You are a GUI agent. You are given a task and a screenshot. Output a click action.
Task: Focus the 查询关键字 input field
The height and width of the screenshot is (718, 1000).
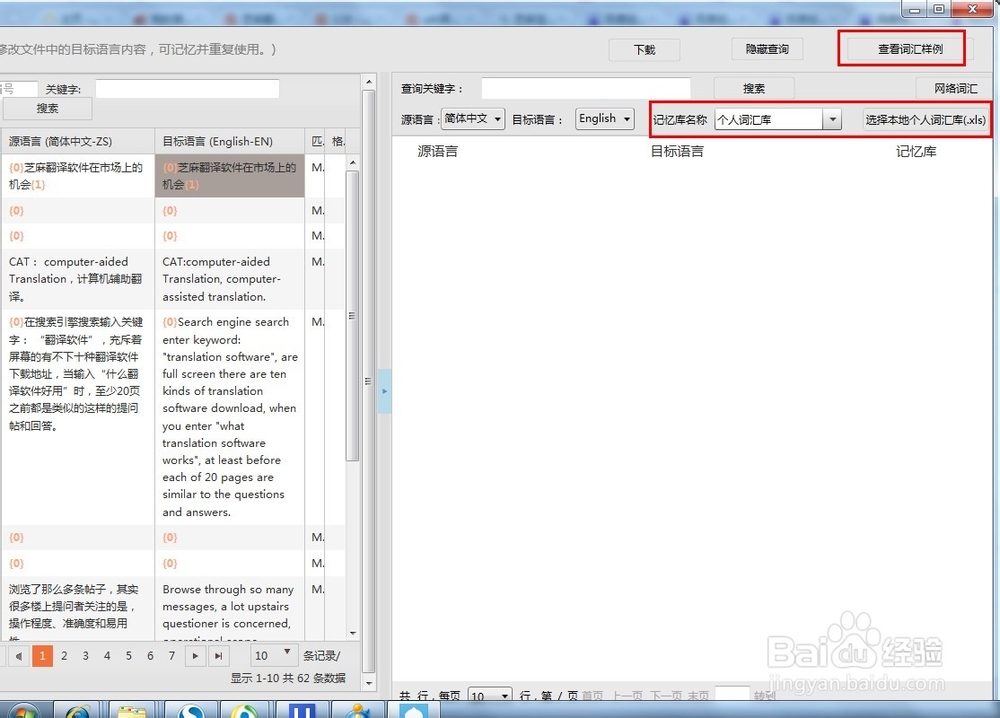point(585,88)
